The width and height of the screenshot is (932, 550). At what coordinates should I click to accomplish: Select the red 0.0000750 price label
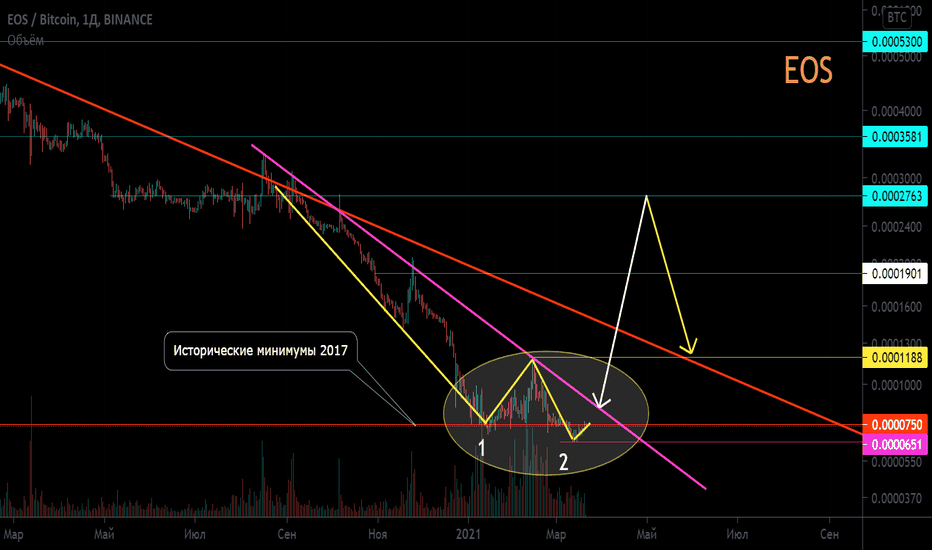[x=895, y=425]
